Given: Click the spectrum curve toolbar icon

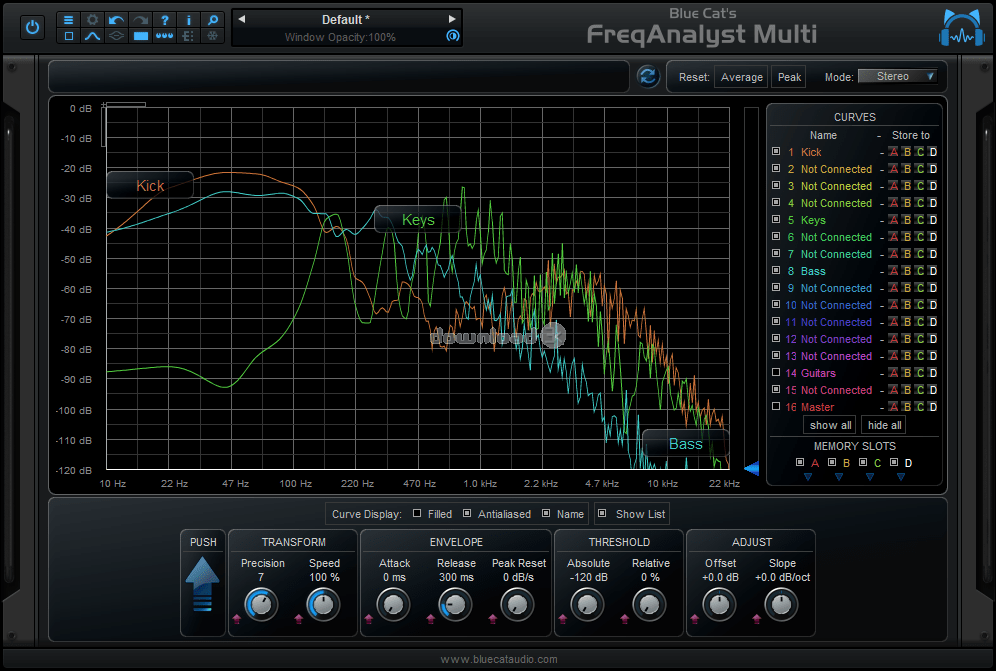Looking at the screenshot, I should coord(93,36).
